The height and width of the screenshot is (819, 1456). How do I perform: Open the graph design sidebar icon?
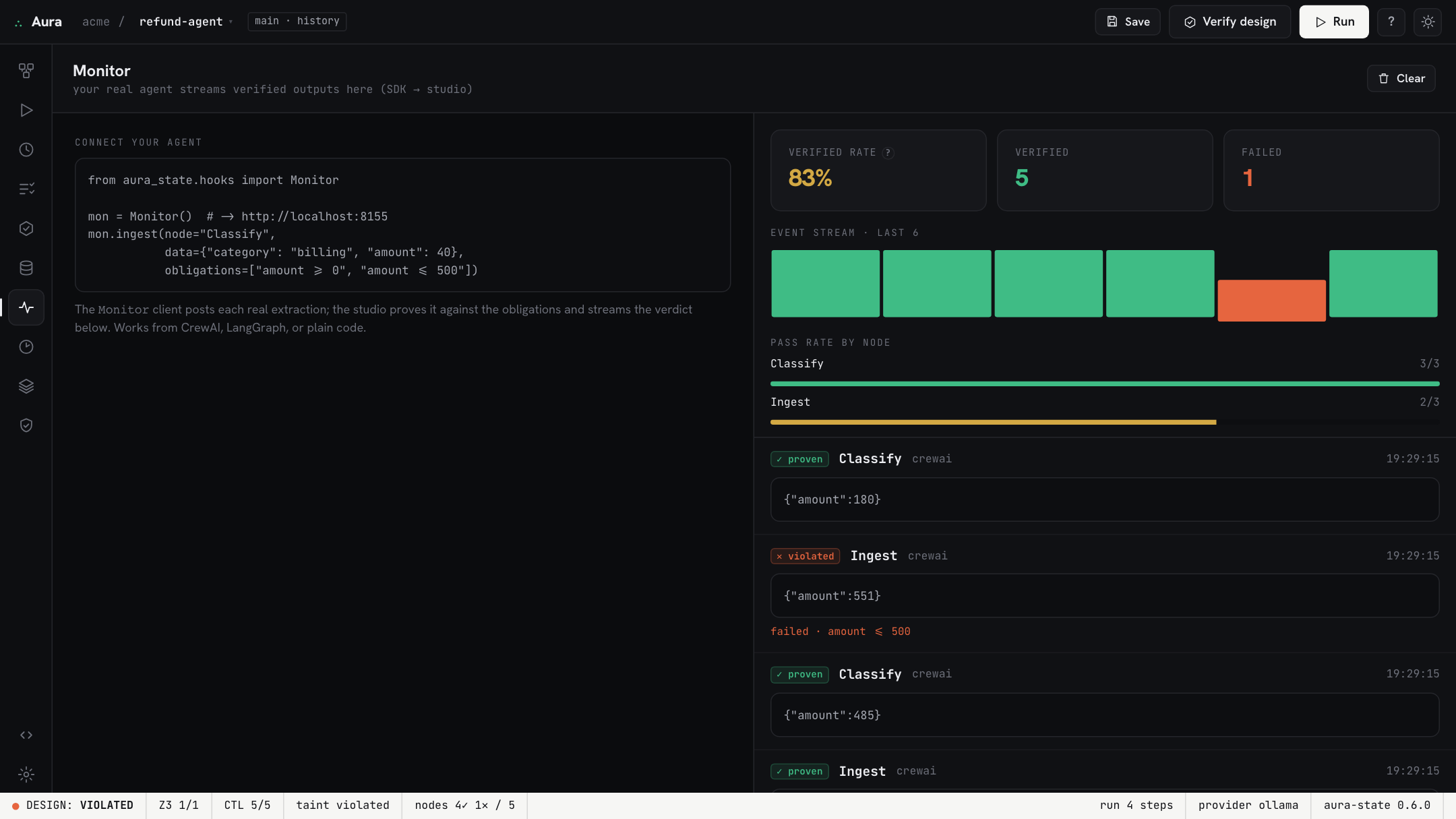click(26, 71)
